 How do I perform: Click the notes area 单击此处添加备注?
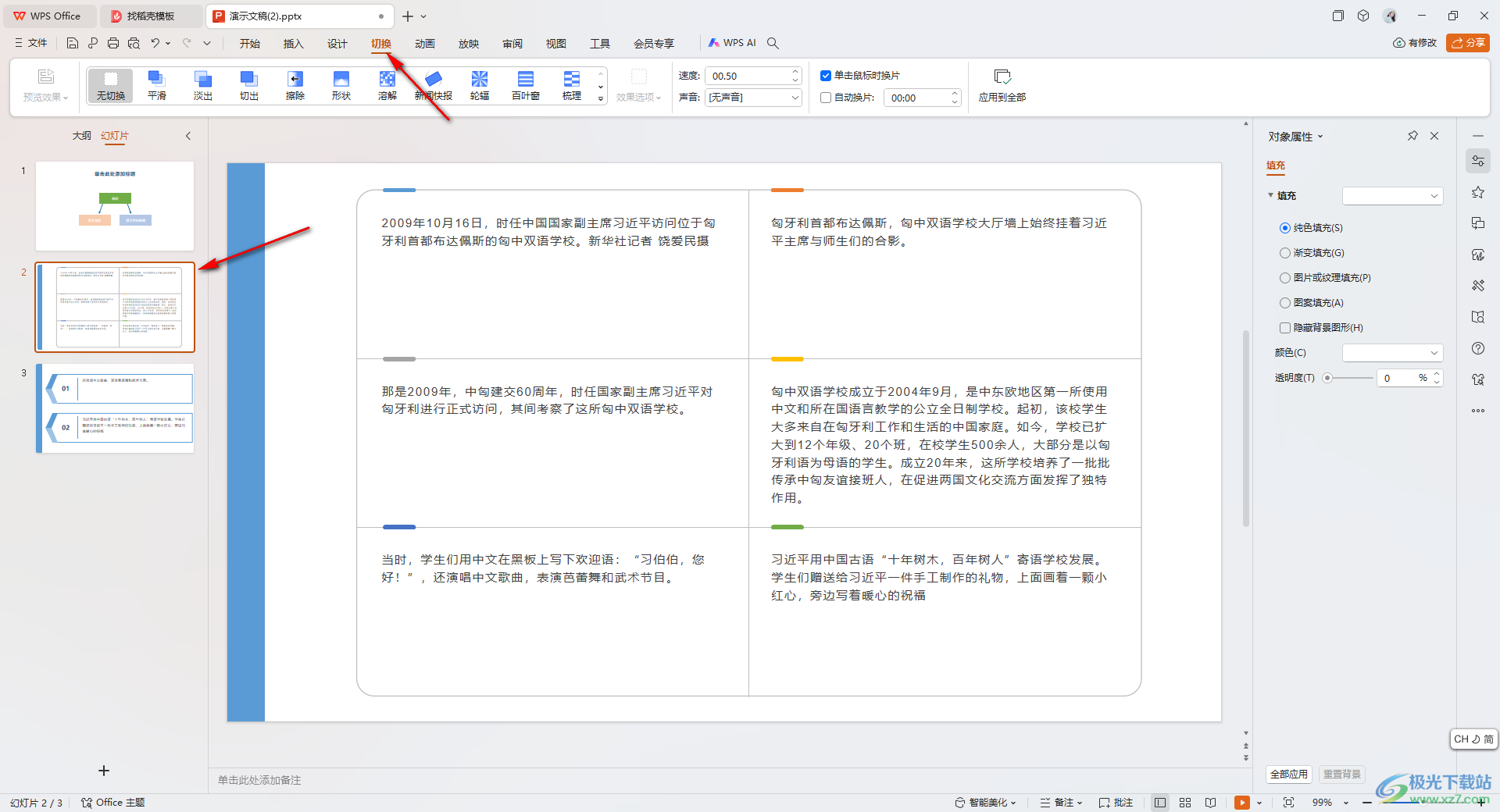pos(259,780)
